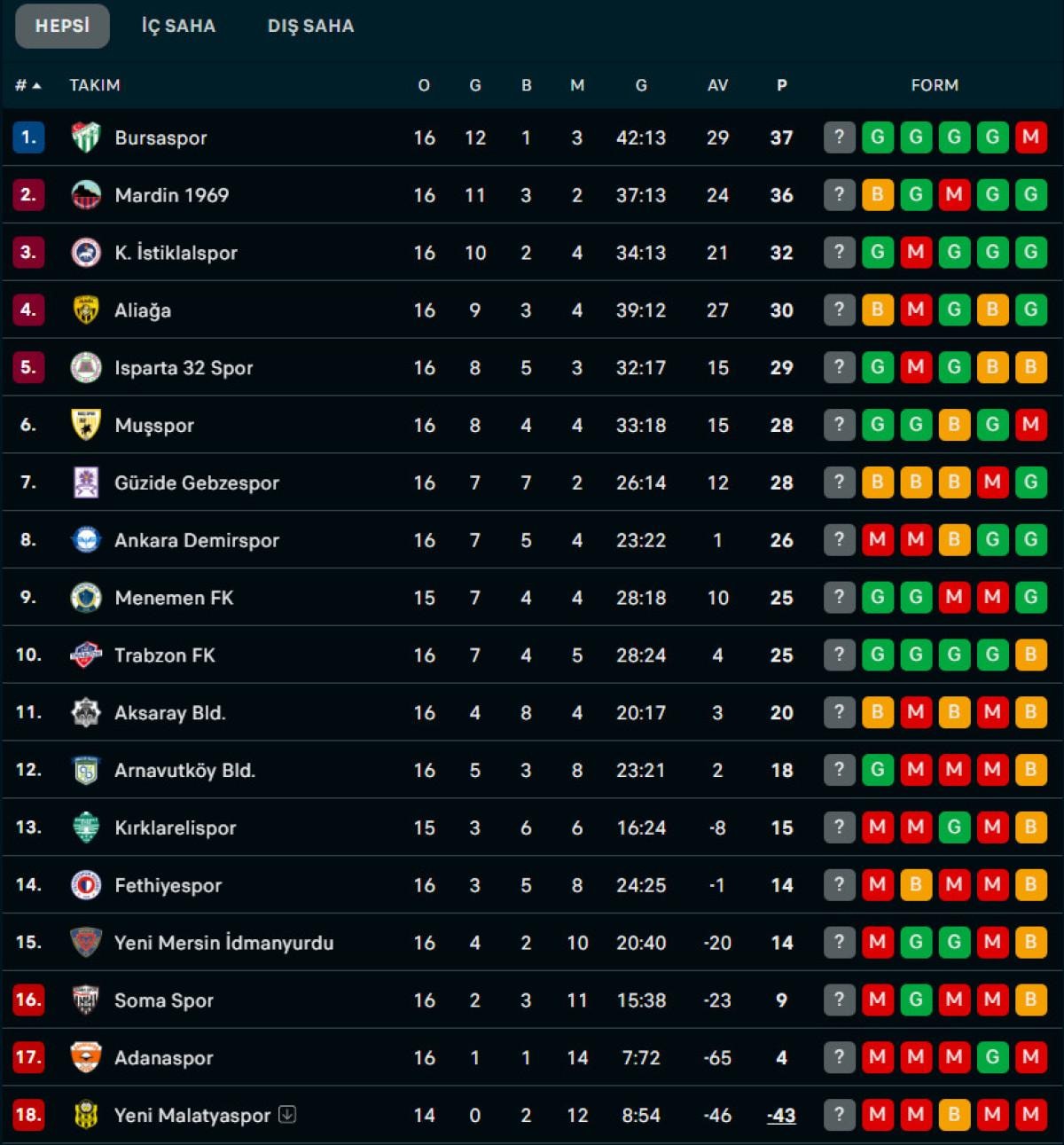Click Bursaspor's red M latest form badge
Screen dimensions: 1064x1145
(1030, 137)
